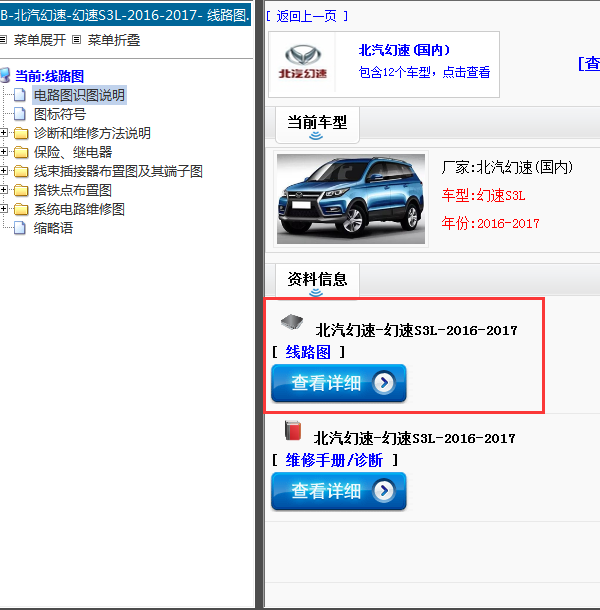The height and width of the screenshot is (610, 600).
Task: Expand the 线束插接器布置图及其端子图 node
Action: coord(4,171)
